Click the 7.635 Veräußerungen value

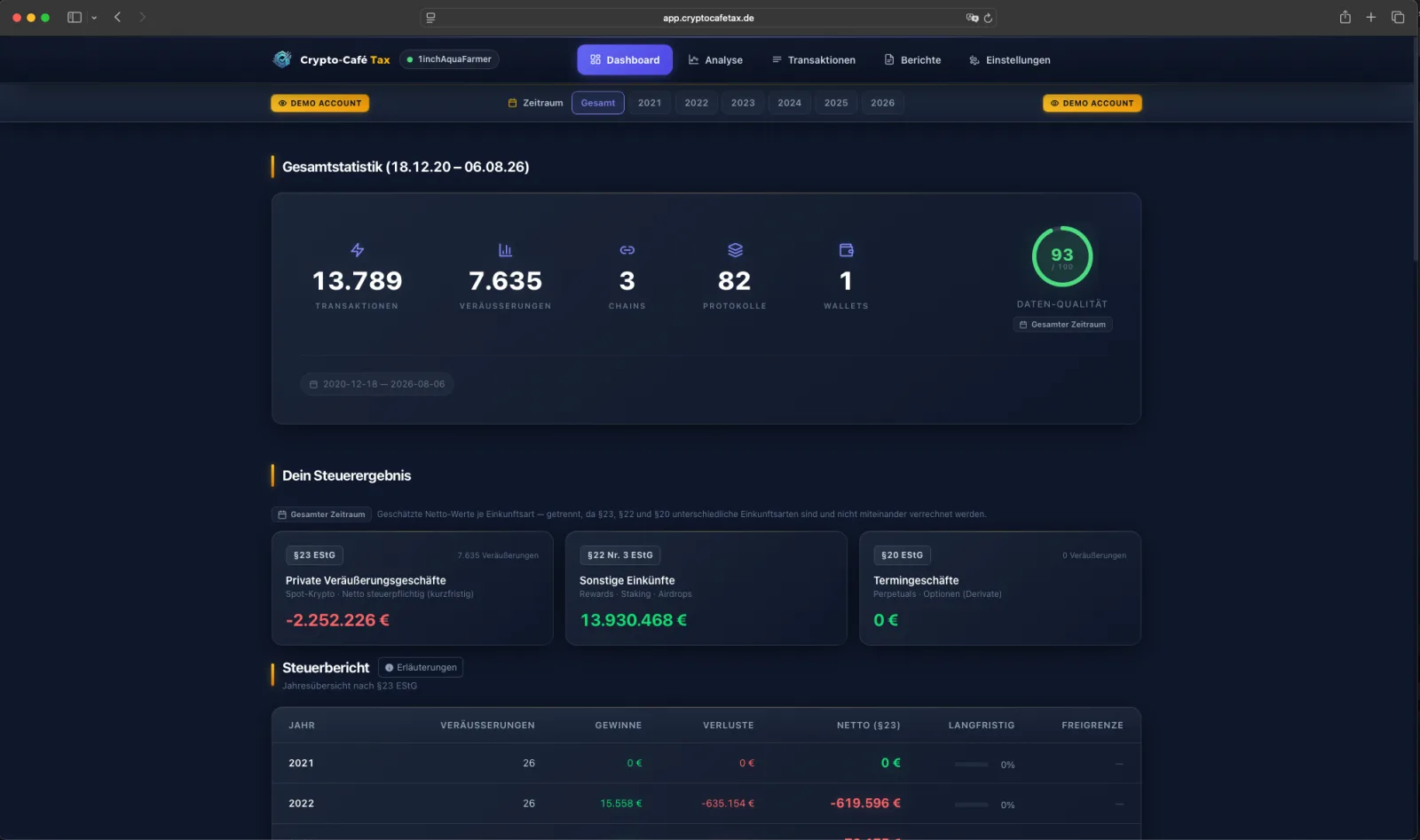(x=505, y=281)
